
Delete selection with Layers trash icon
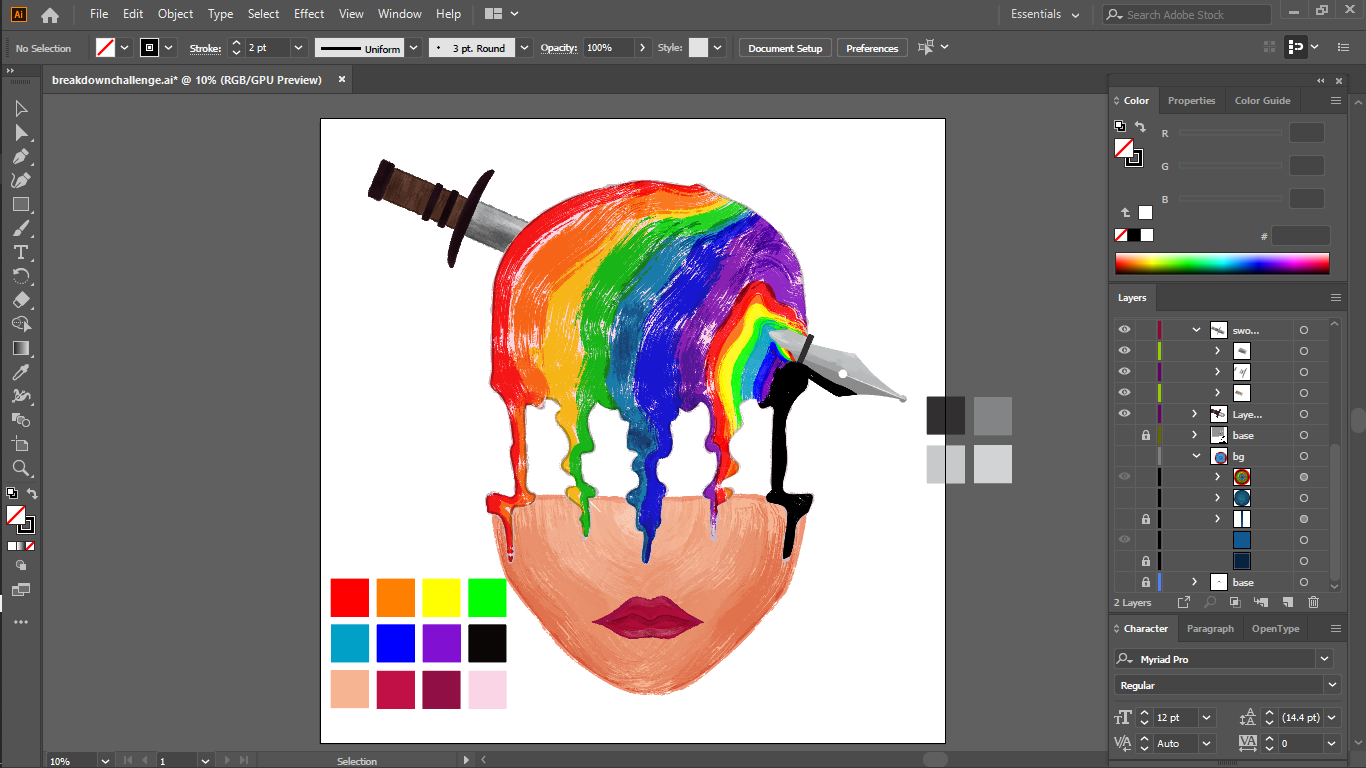click(x=1314, y=602)
